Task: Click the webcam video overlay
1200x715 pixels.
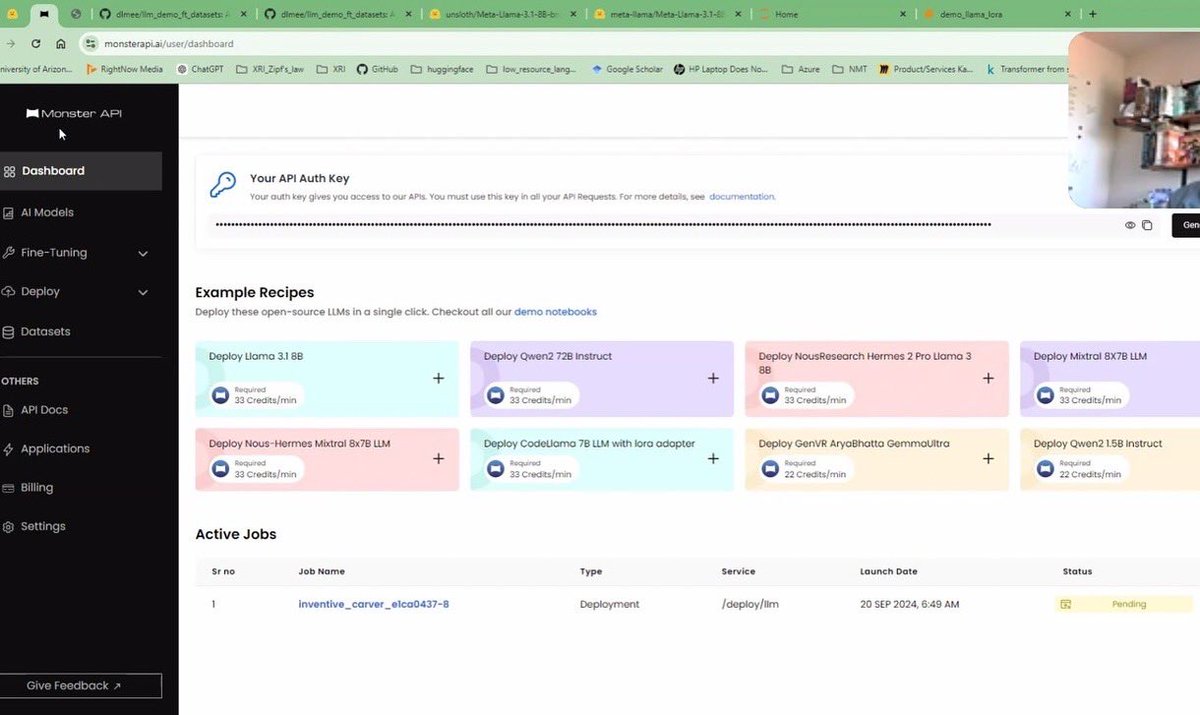Action: pos(1134,120)
